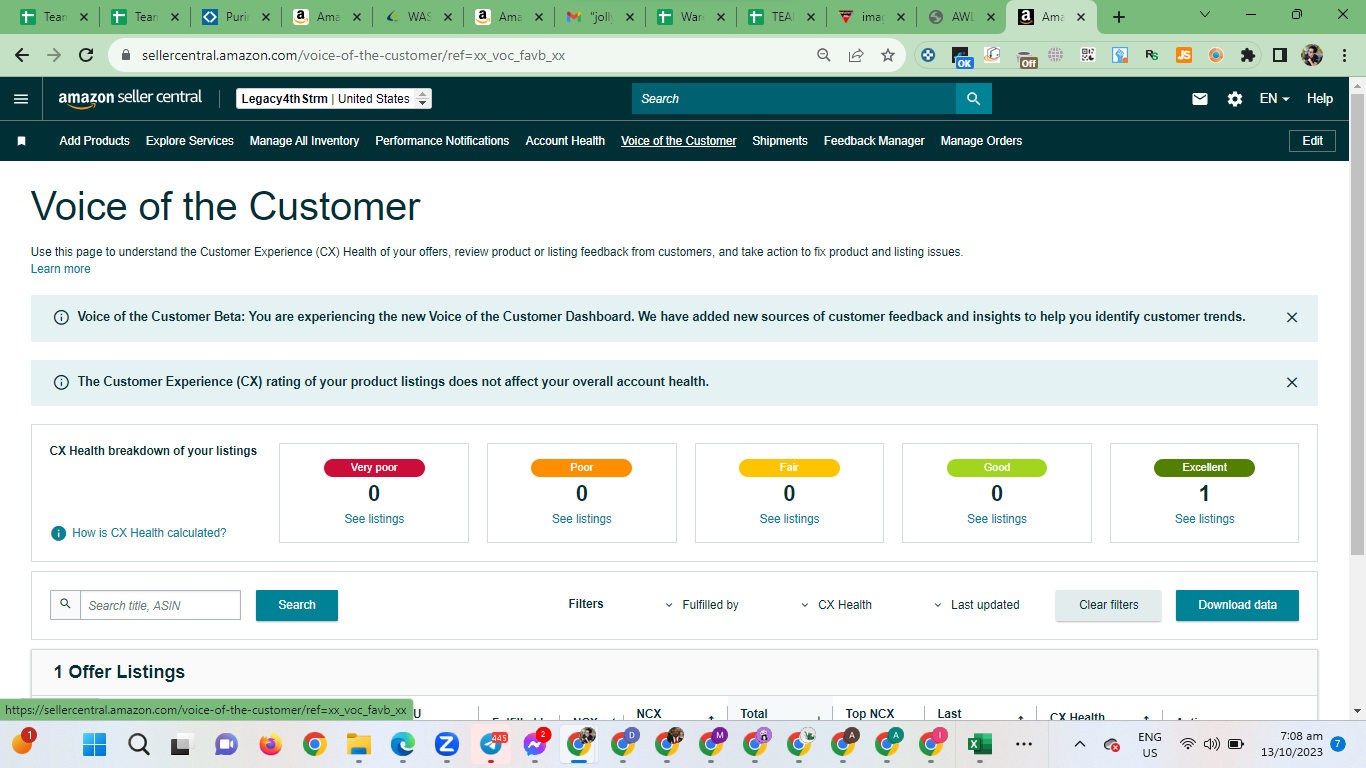Open Manage Orders
This screenshot has width=1366, height=768.
click(x=981, y=141)
